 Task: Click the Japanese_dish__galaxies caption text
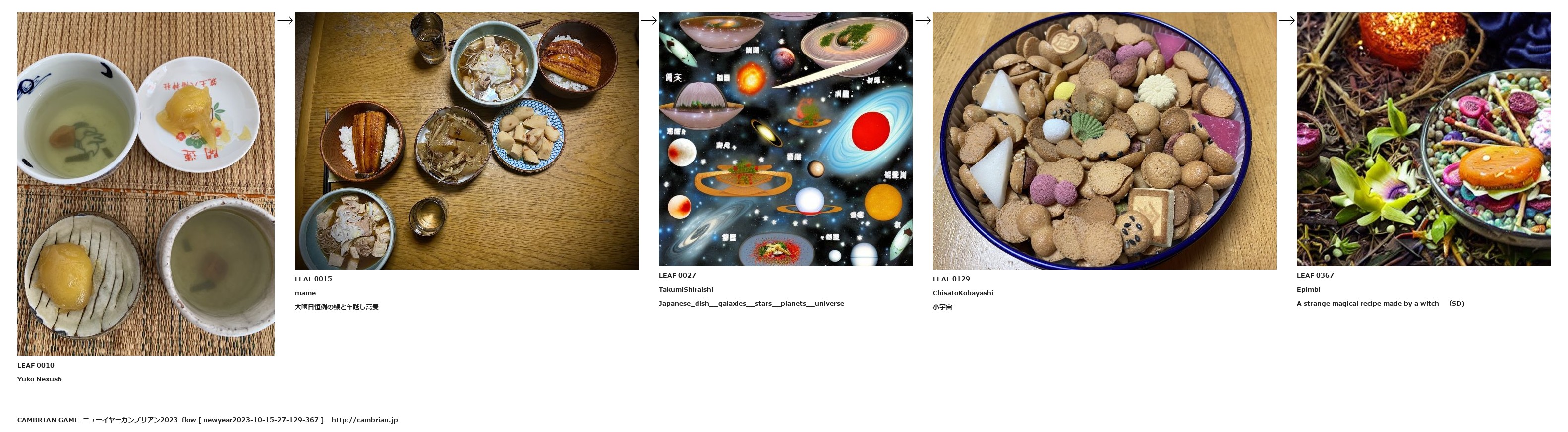pyautogui.click(x=751, y=304)
